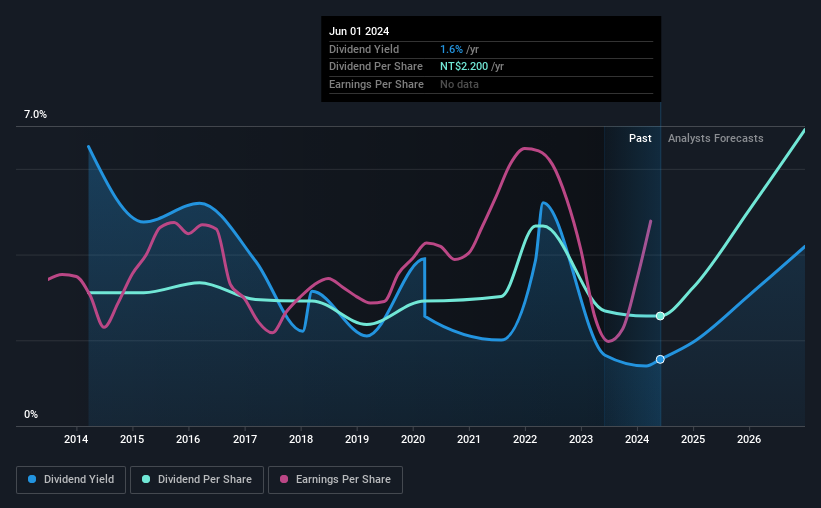Click the NT$2.200 dividend per share value

tap(464, 67)
